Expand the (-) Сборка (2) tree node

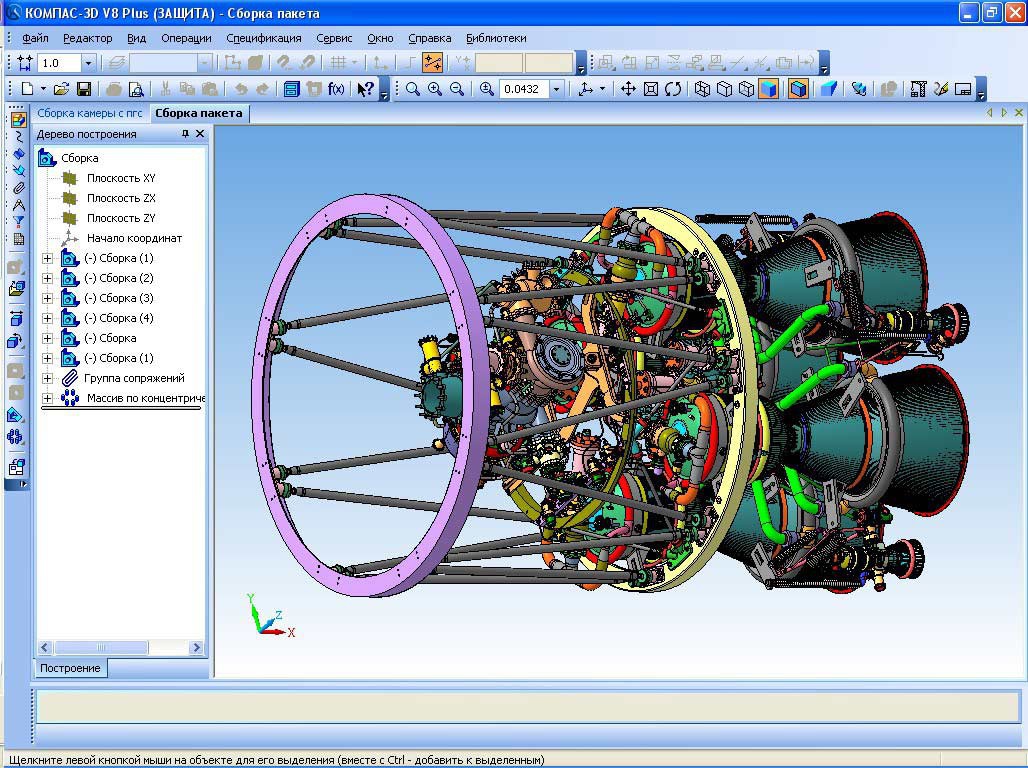pos(47,278)
